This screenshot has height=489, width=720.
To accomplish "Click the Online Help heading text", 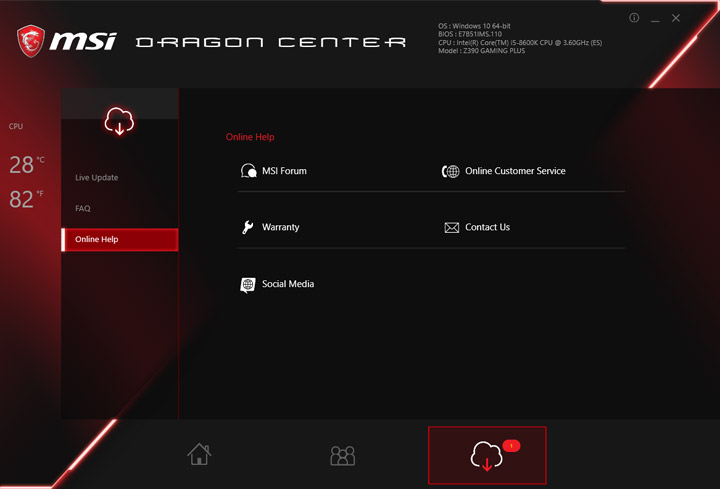I will click(x=250, y=137).
